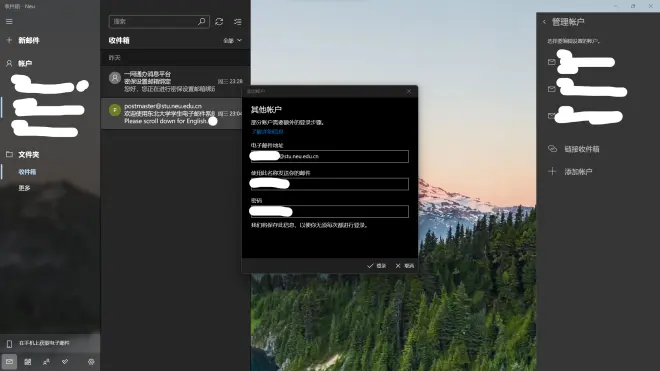Viewport: 660px width, 371px height.
Task: Switch to Mail view icon
Action: pos(9,362)
